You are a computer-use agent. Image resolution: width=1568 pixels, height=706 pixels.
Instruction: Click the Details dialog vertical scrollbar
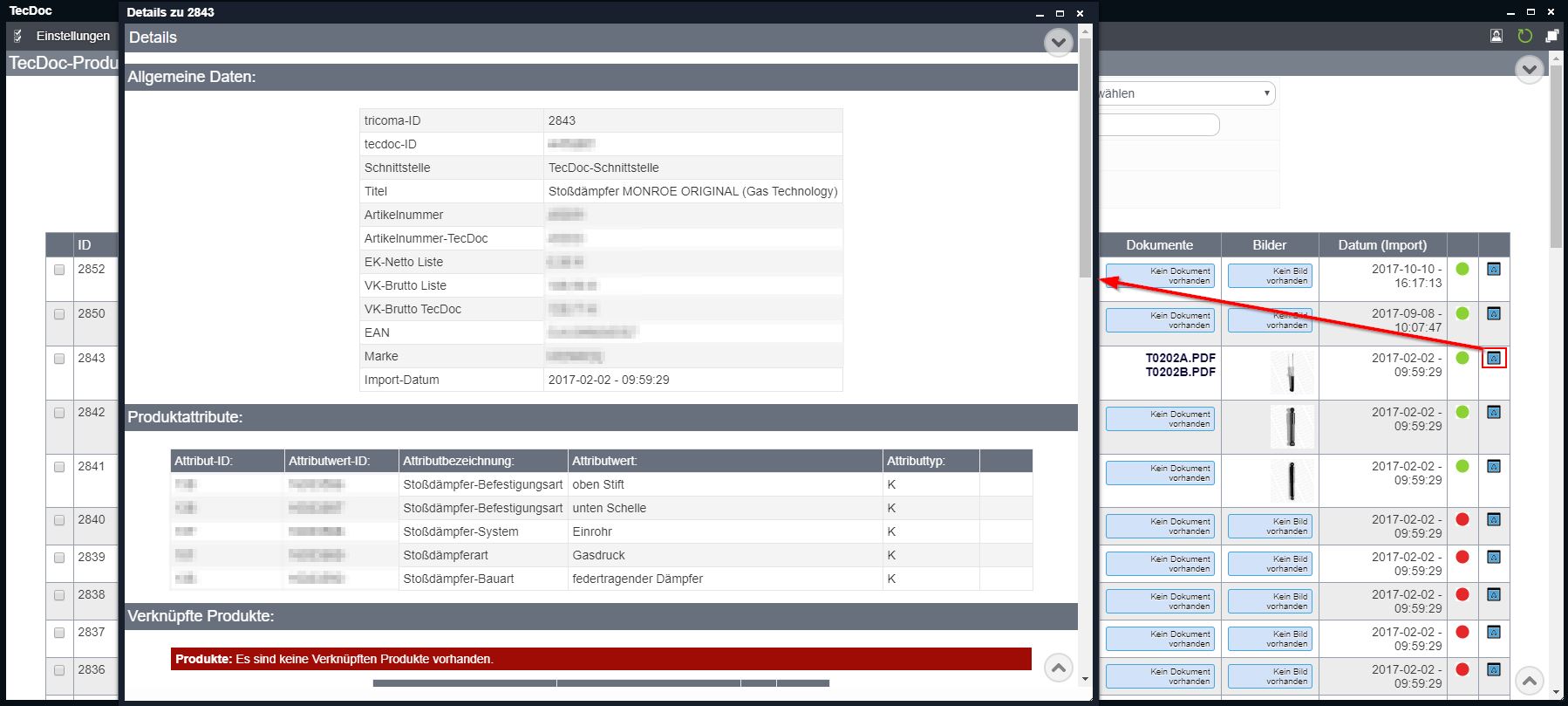coord(1085,157)
